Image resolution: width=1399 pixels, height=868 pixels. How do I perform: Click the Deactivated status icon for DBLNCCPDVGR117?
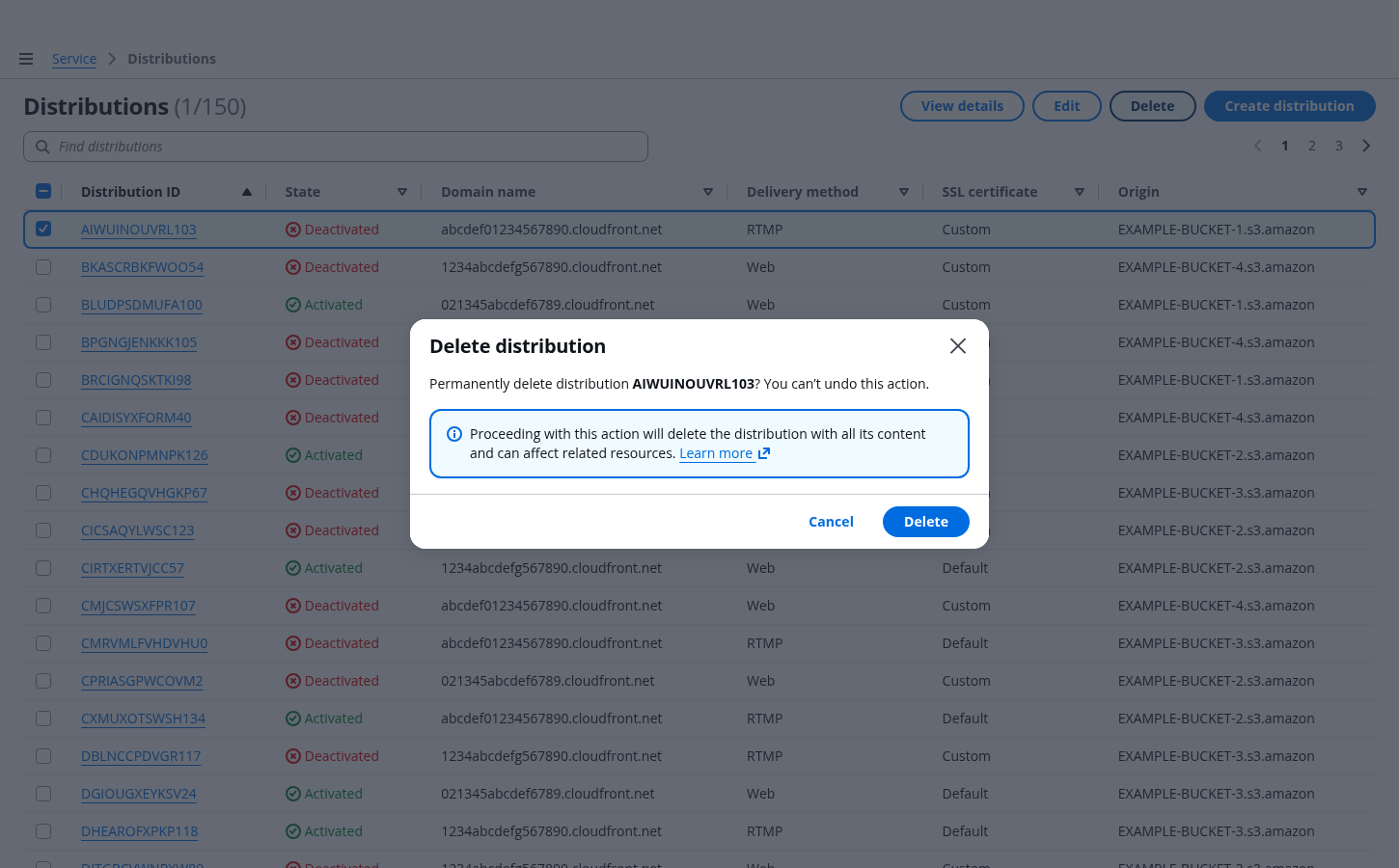(293, 756)
